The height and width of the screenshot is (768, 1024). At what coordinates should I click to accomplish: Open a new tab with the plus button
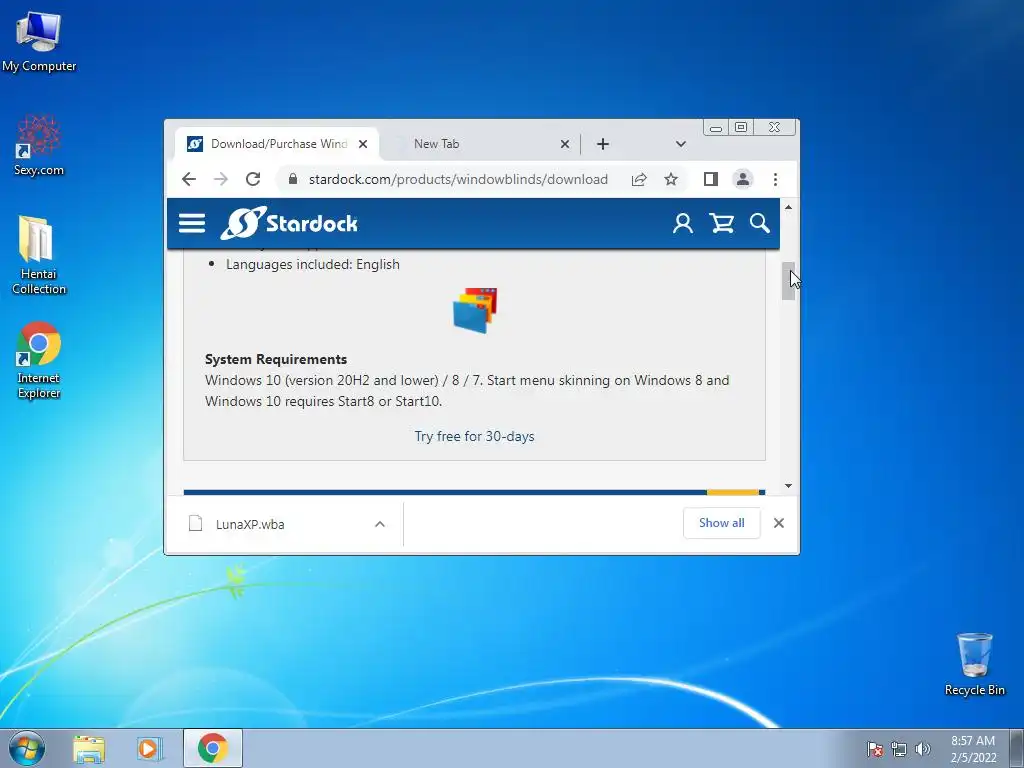pyautogui.click(x=603, y=144)
